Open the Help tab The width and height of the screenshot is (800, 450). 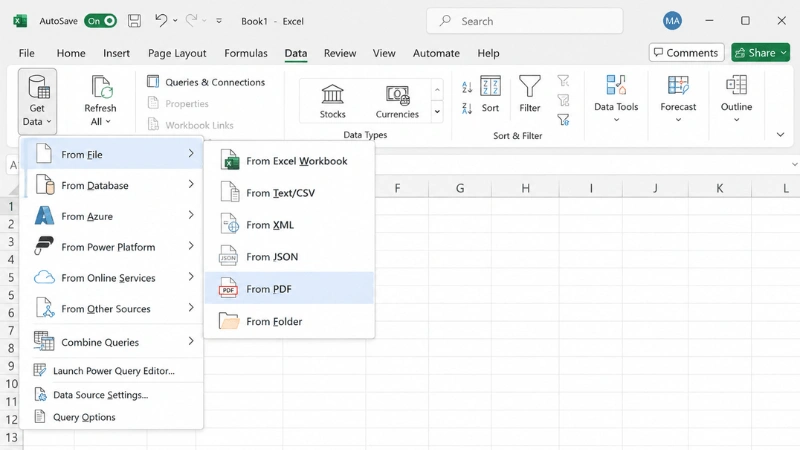(x=488, y=53)
